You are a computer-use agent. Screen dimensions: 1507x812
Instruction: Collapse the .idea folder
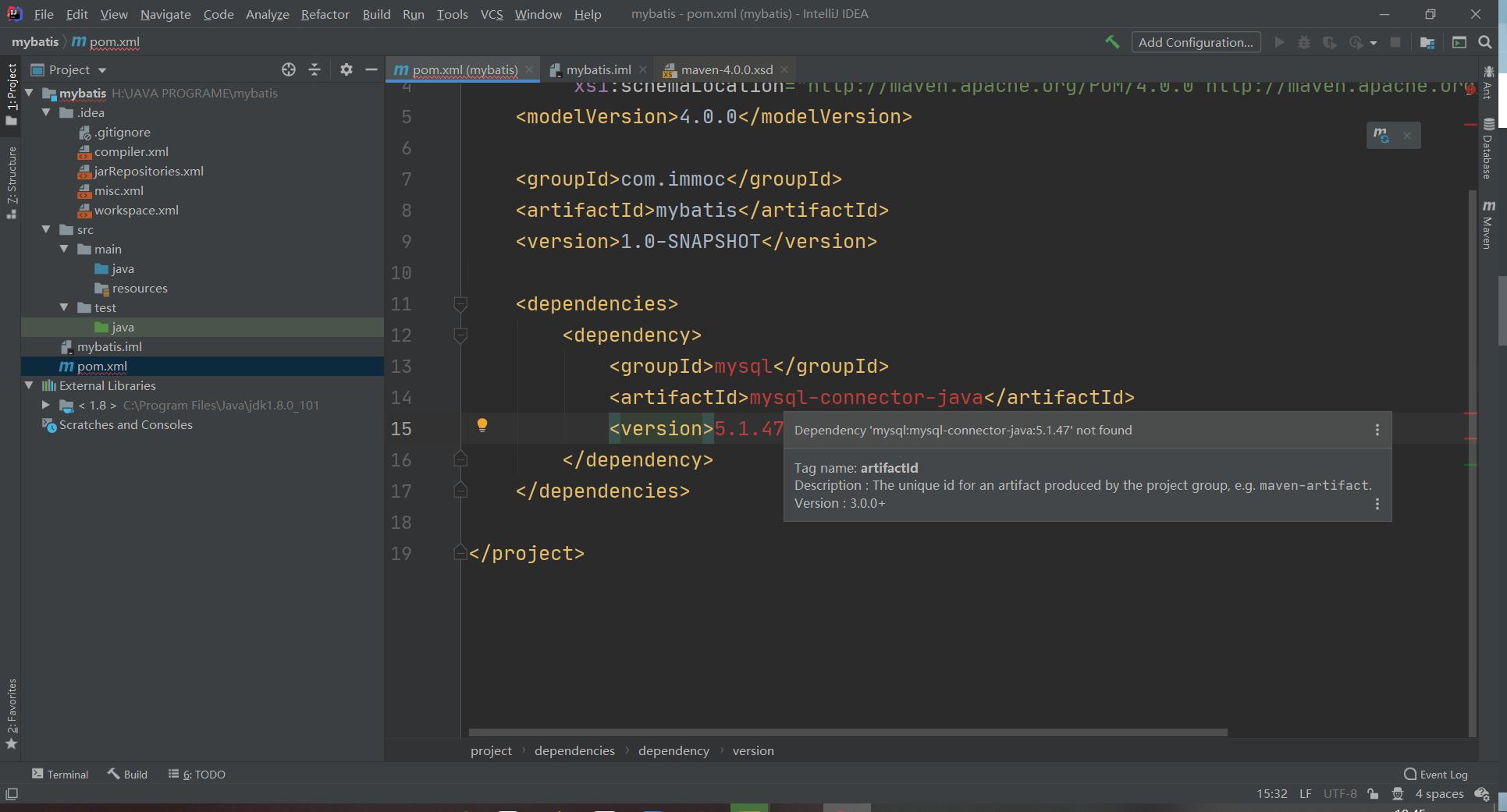47,112
